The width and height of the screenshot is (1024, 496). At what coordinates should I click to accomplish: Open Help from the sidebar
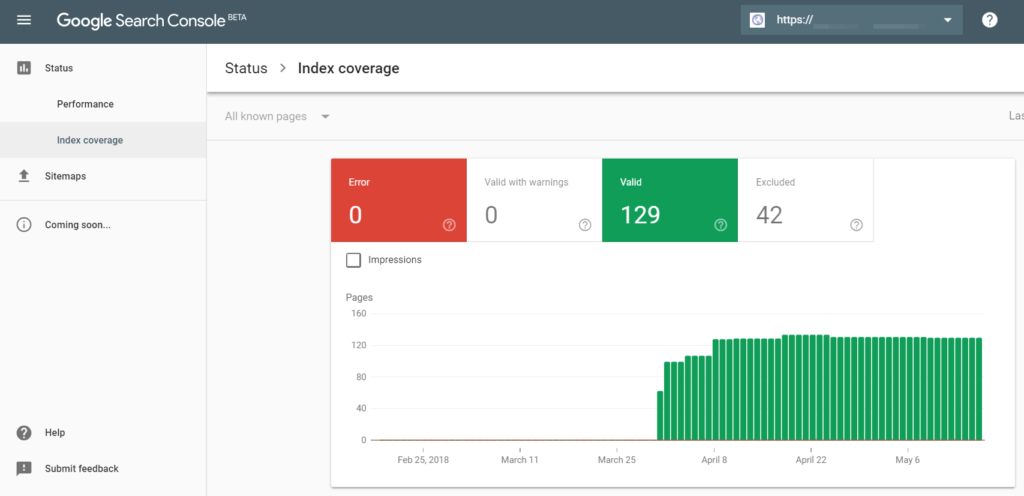pyautogui.click(x=103, y=433)
